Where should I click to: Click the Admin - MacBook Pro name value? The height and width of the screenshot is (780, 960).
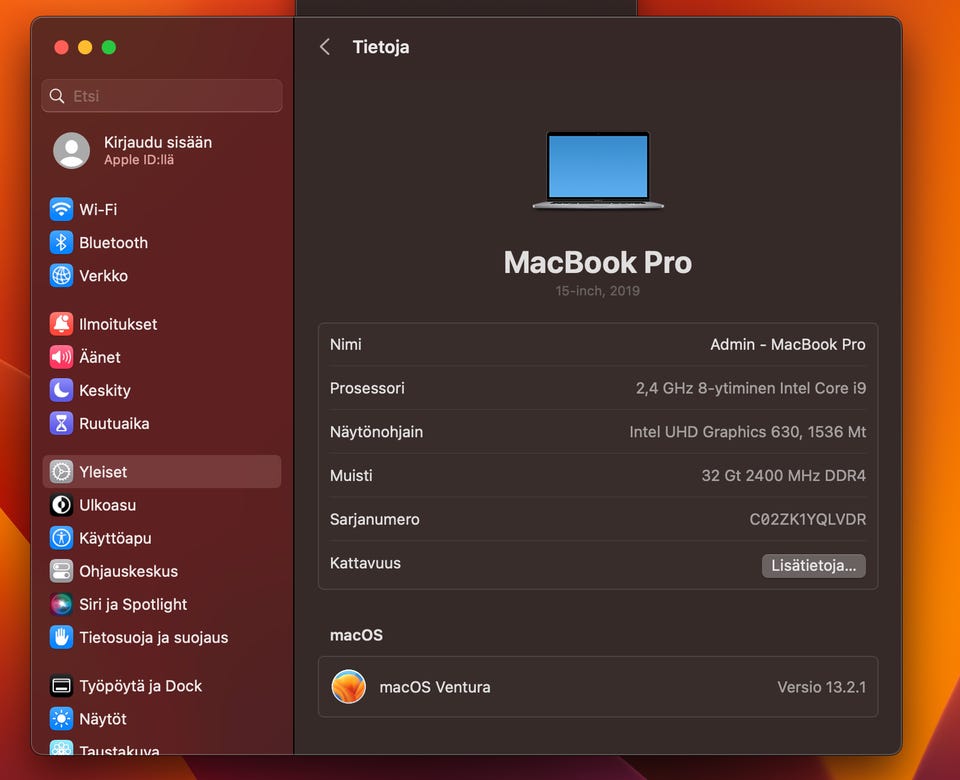pyautogui.click(x=787, y=344)
